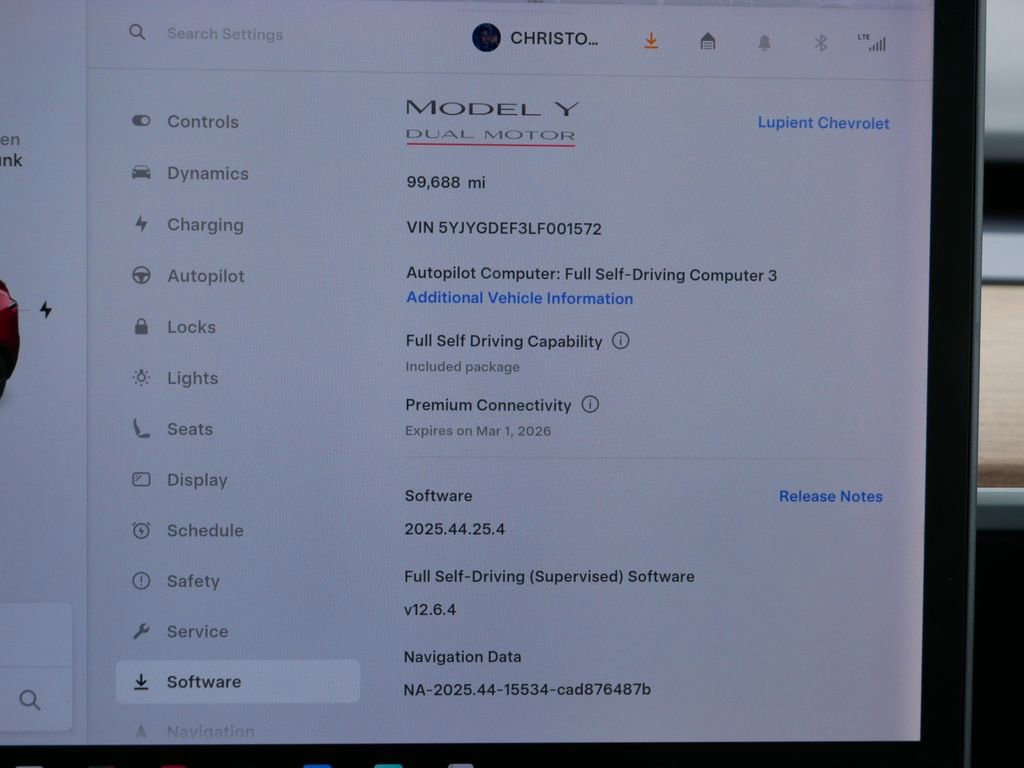
Task: Click the home garage icon
Action: (x=707, y=41)
